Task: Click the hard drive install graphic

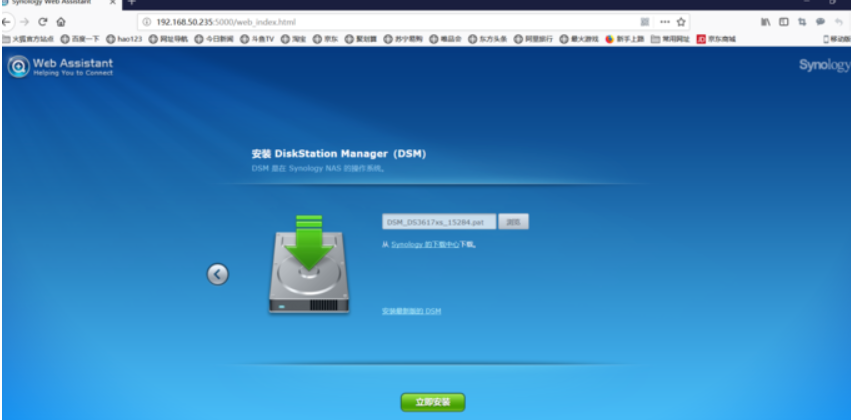Action: coord(309,264)
